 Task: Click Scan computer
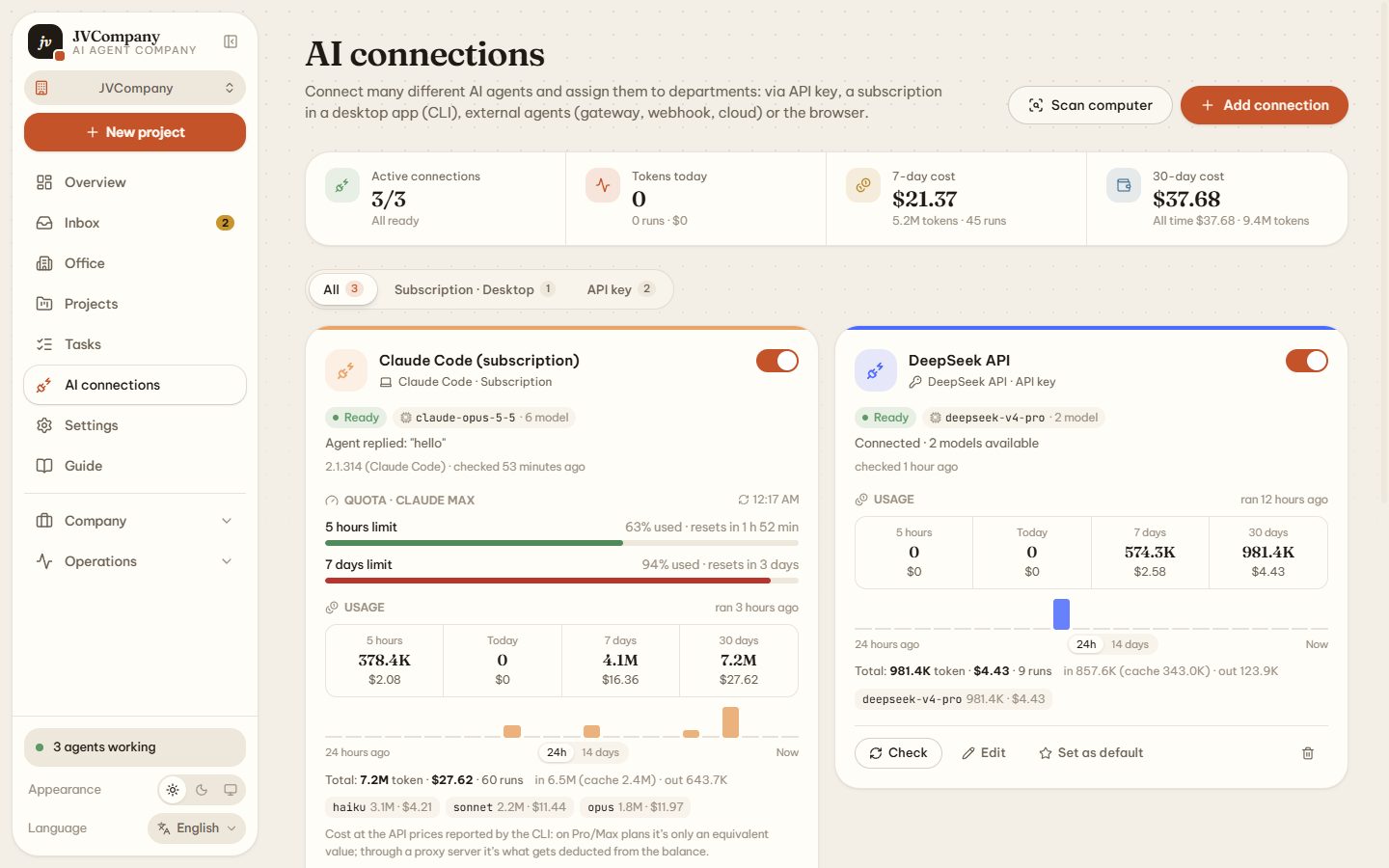pos(1090,105)
